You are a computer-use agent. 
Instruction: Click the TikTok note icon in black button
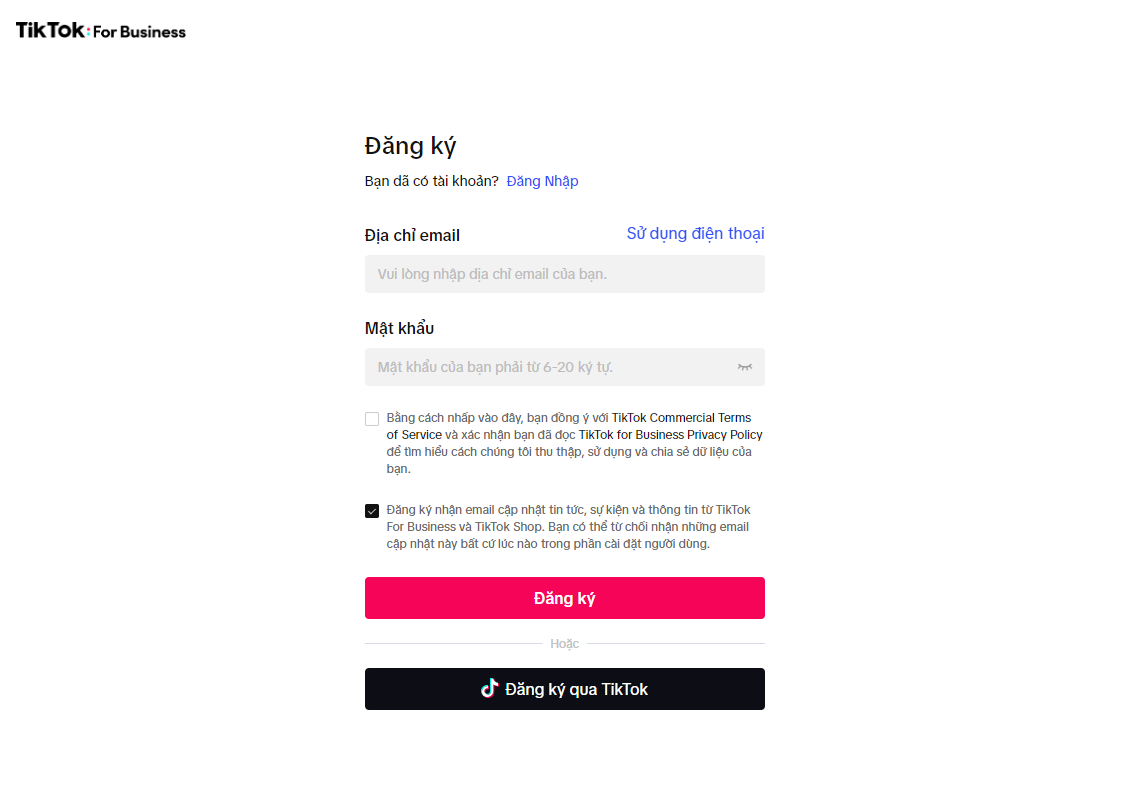click(489, 688)
